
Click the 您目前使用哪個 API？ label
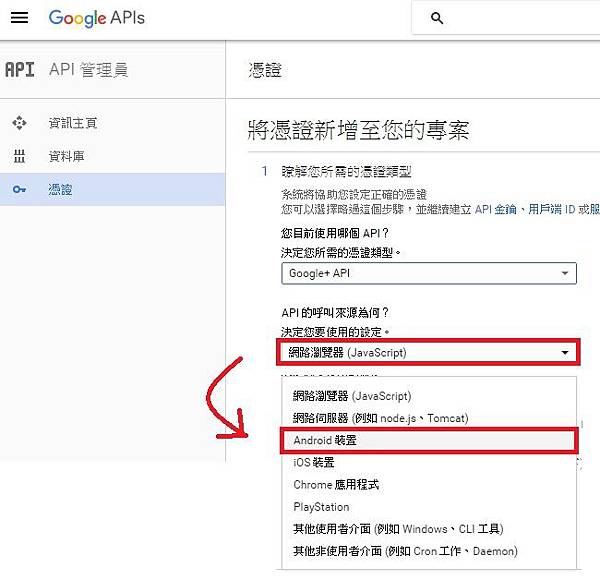coord(335,233)
